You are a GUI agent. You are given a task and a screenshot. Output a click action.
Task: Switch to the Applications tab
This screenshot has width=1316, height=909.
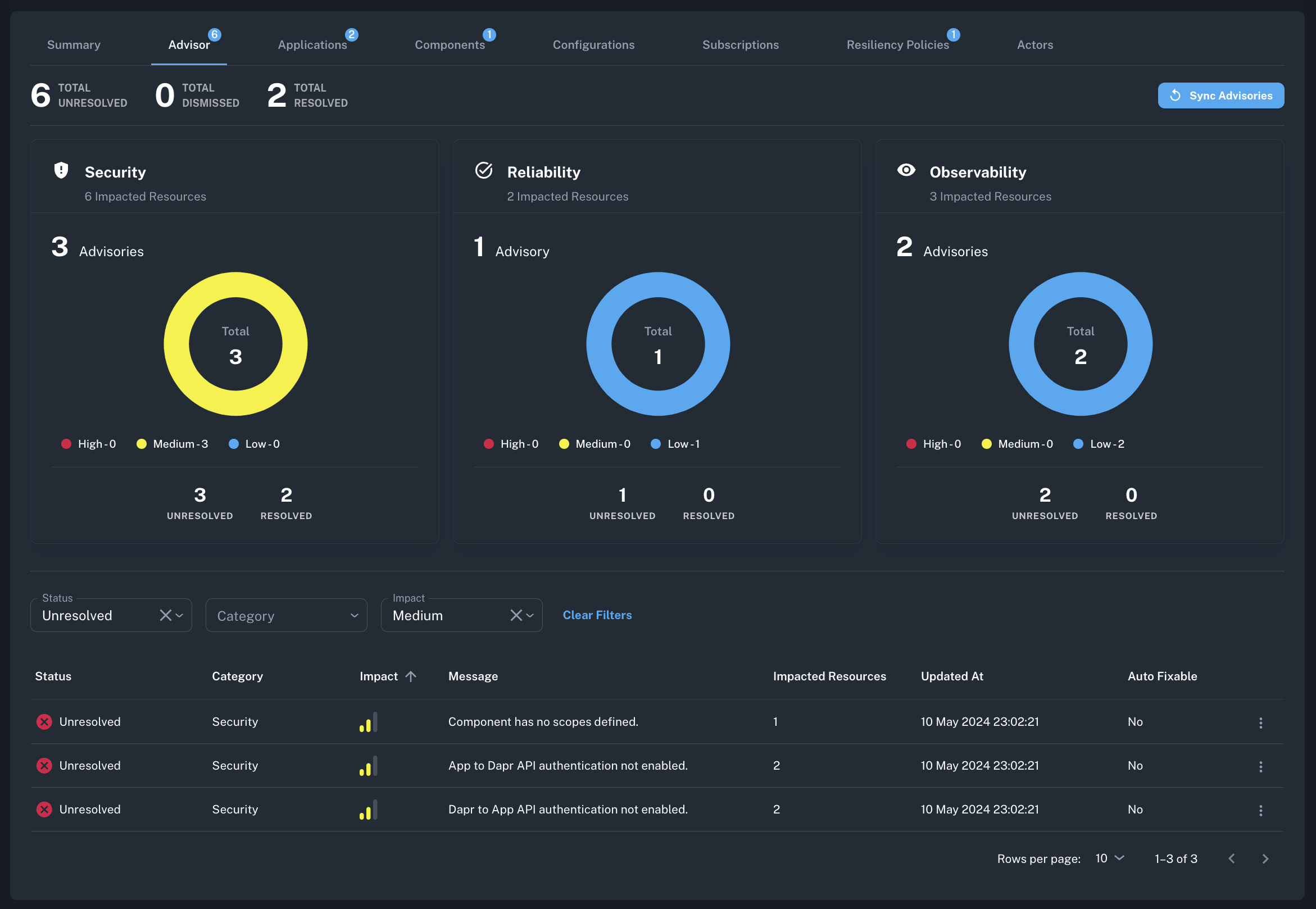[312, 44]
